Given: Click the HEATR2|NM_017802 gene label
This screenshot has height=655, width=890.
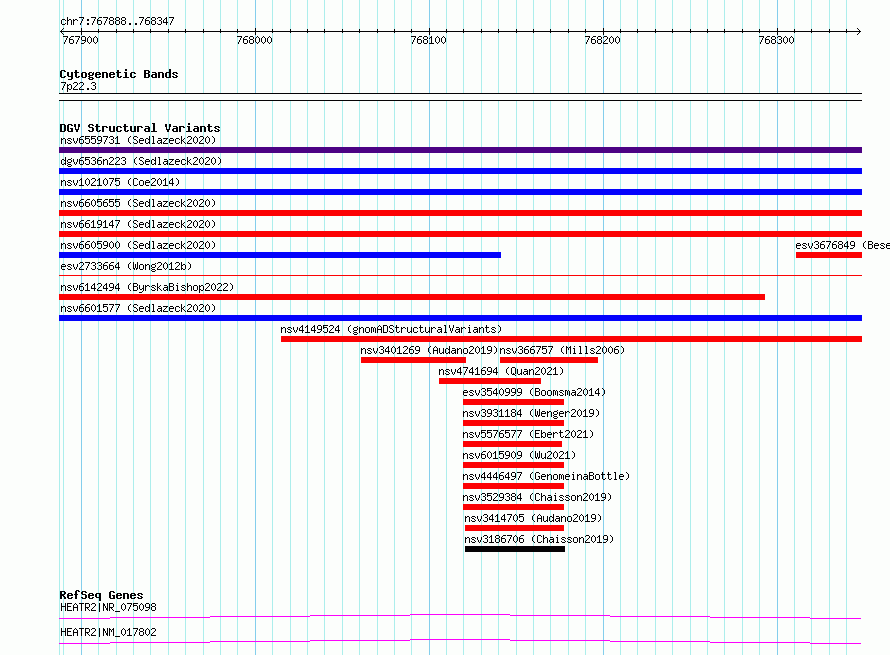Looking at the screenshot, I should point(108,632).
